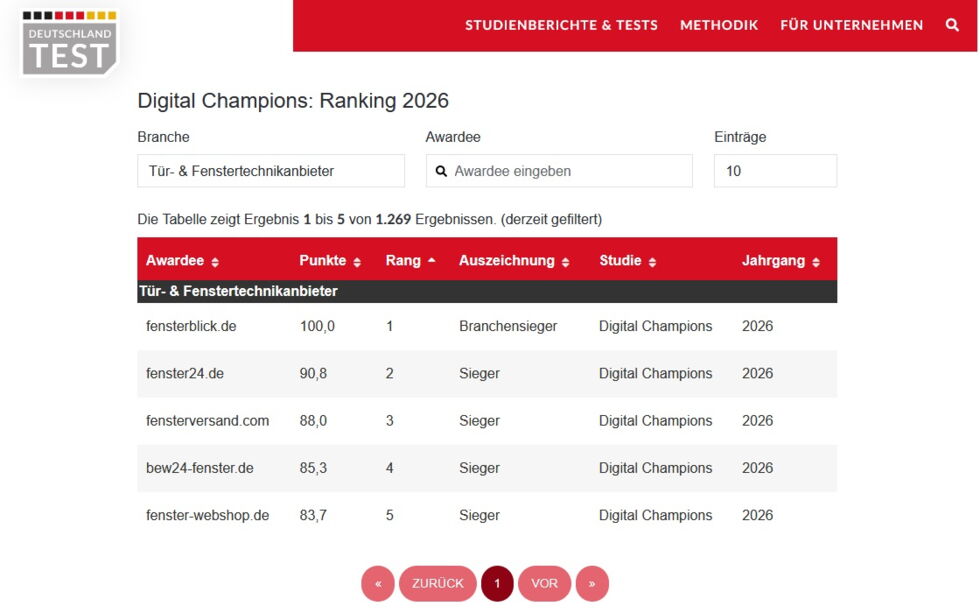
Task: Open the Studienberichte & Tests menu
Action: [561, 25]
